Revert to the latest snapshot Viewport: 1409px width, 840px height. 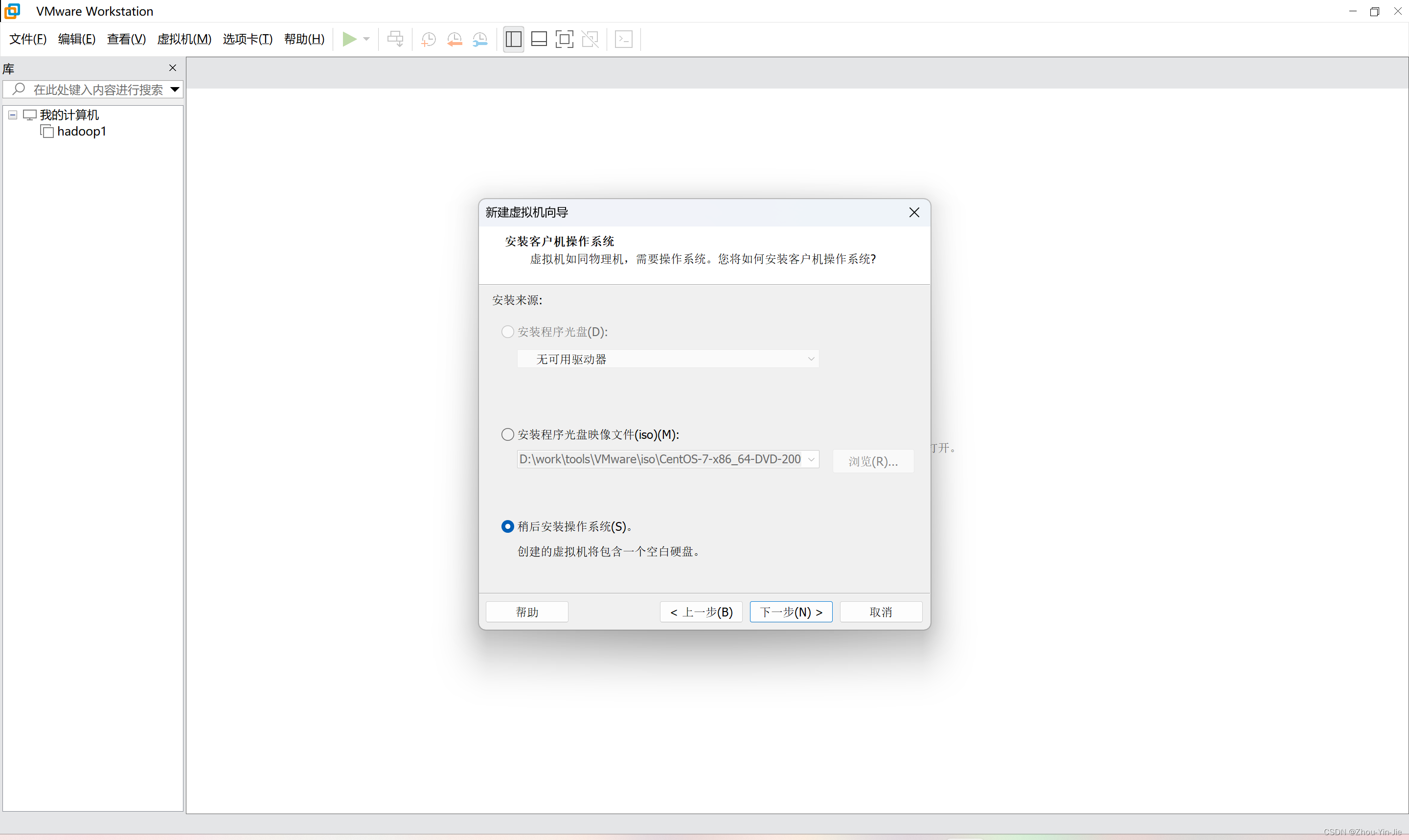(x=454, y=39)
